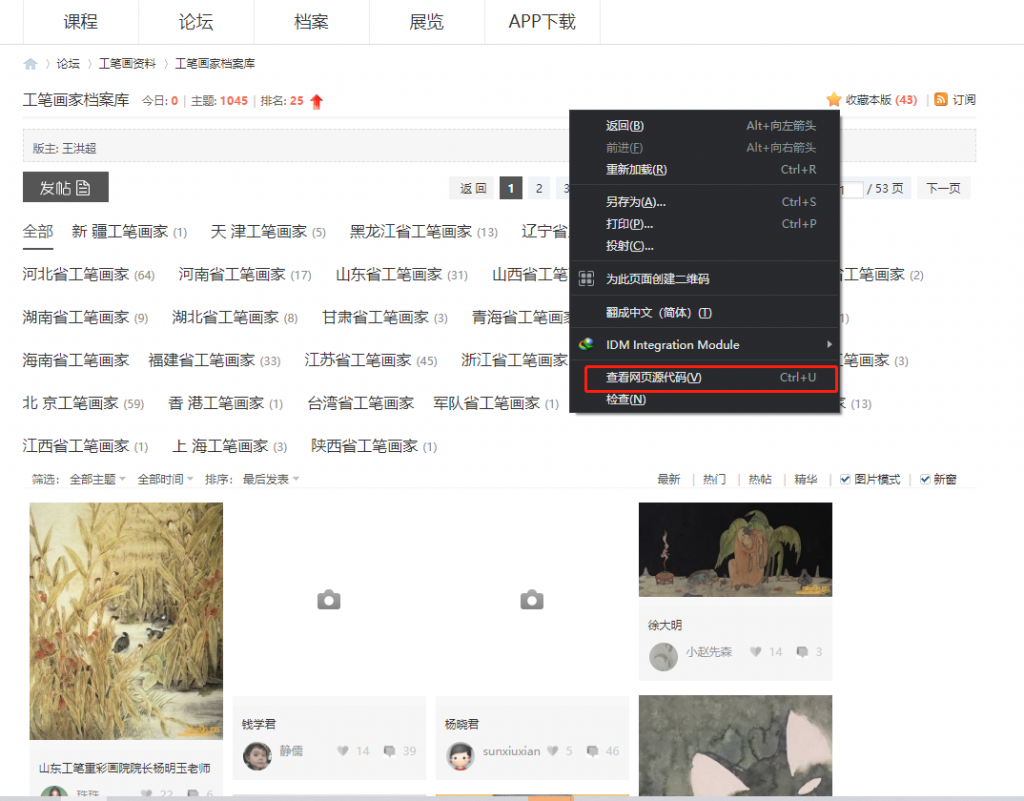Open the gray painting thumbnail below 徐大明

click(735, 745)
